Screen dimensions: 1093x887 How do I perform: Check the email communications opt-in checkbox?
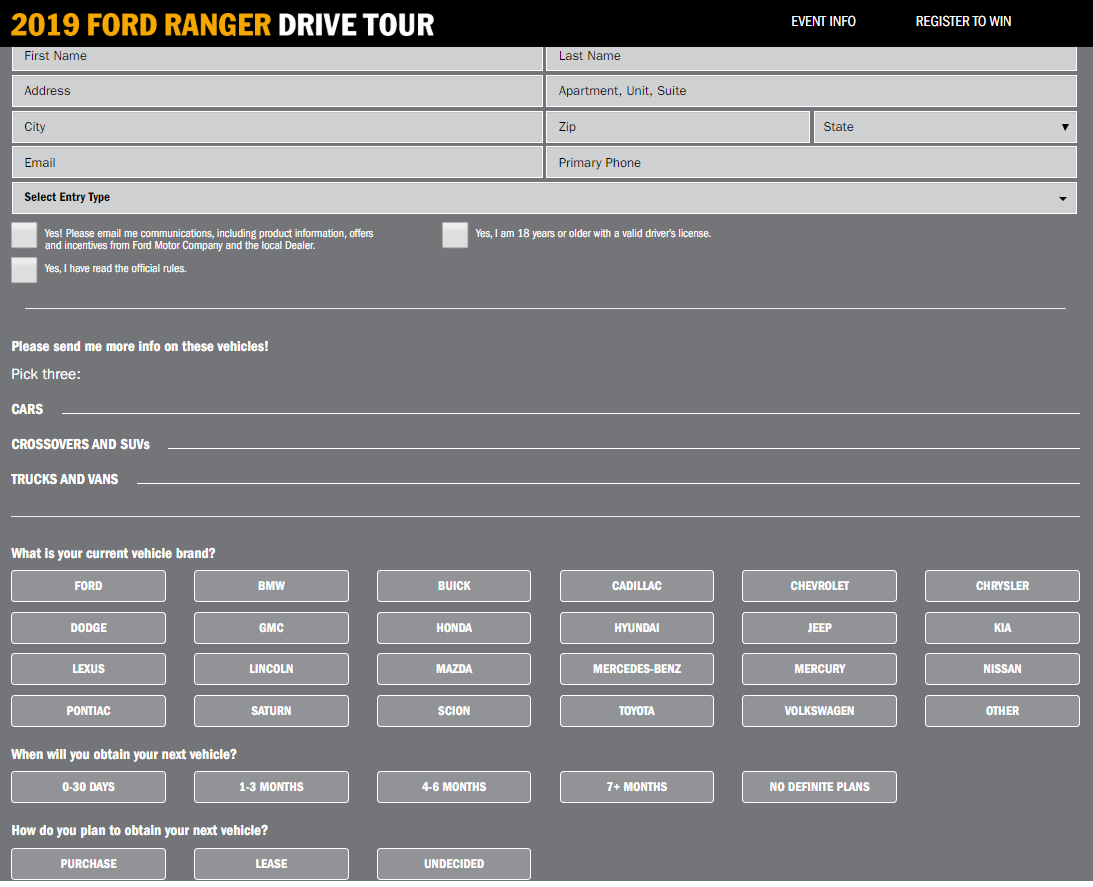click(24, 236)
